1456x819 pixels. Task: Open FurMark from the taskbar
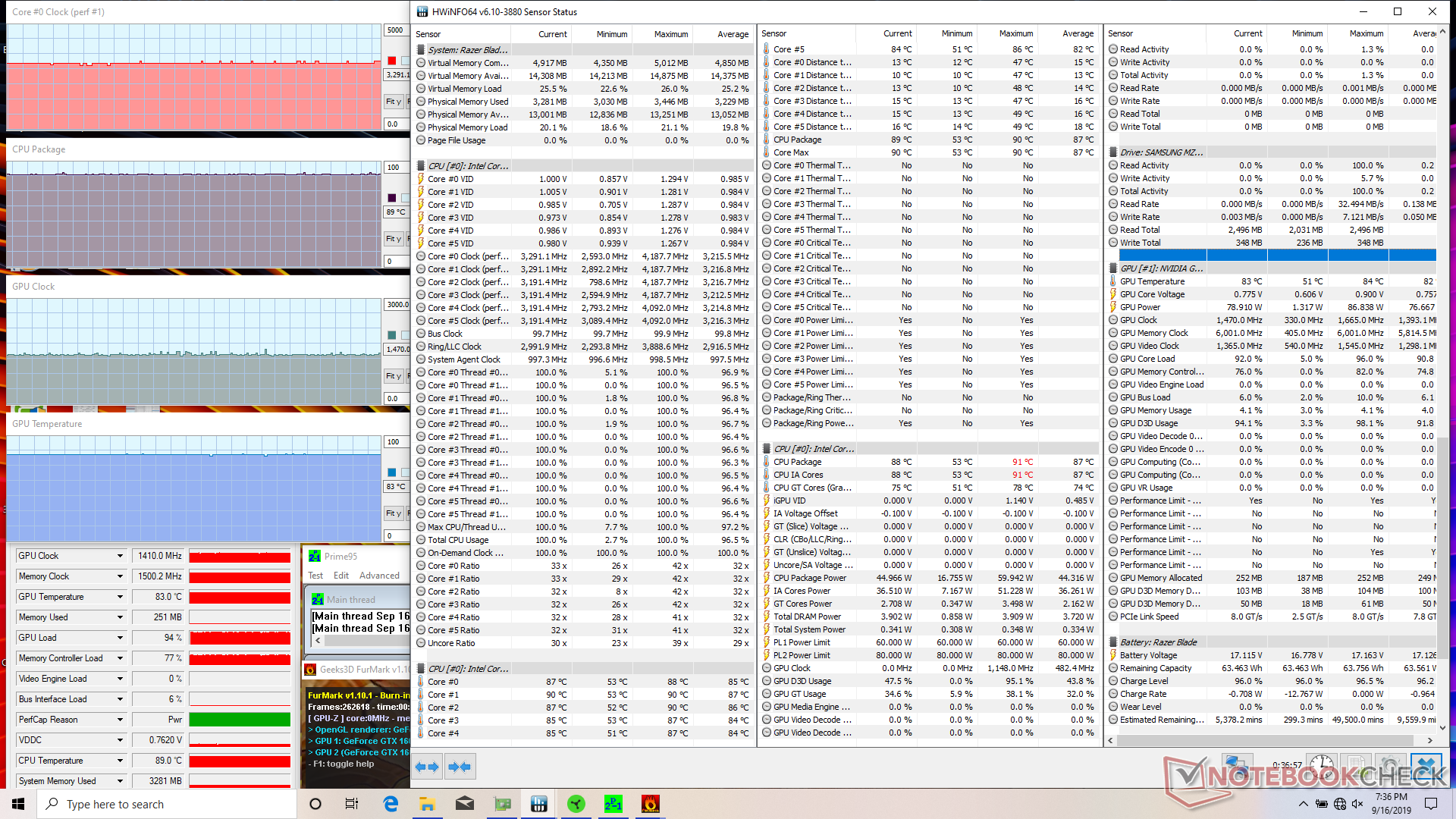[x=650, y=804]
